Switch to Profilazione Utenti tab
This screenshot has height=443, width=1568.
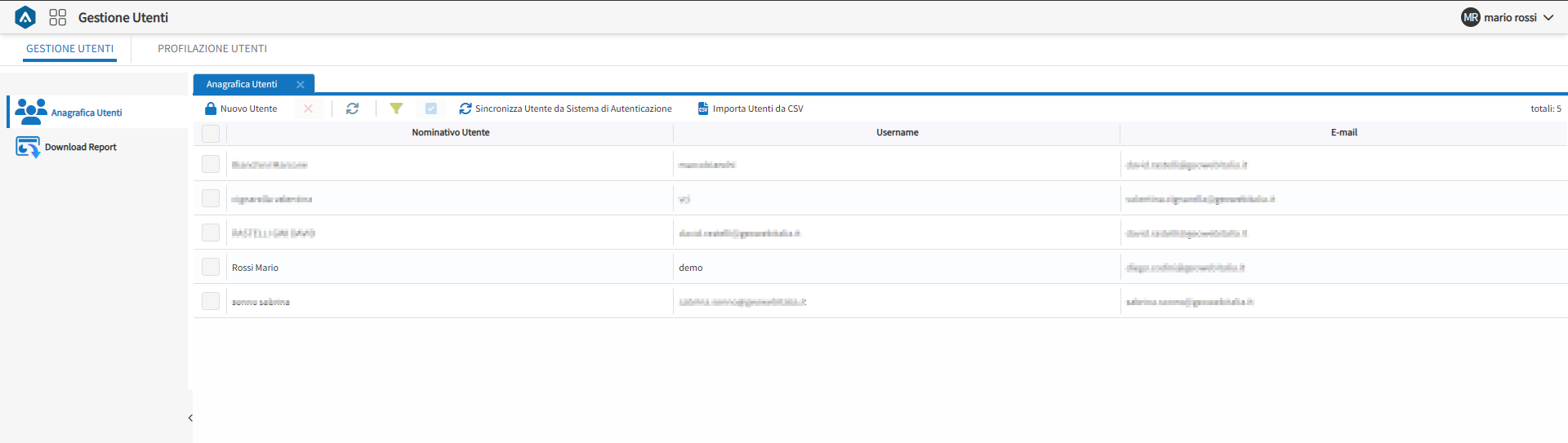[212, 49]
